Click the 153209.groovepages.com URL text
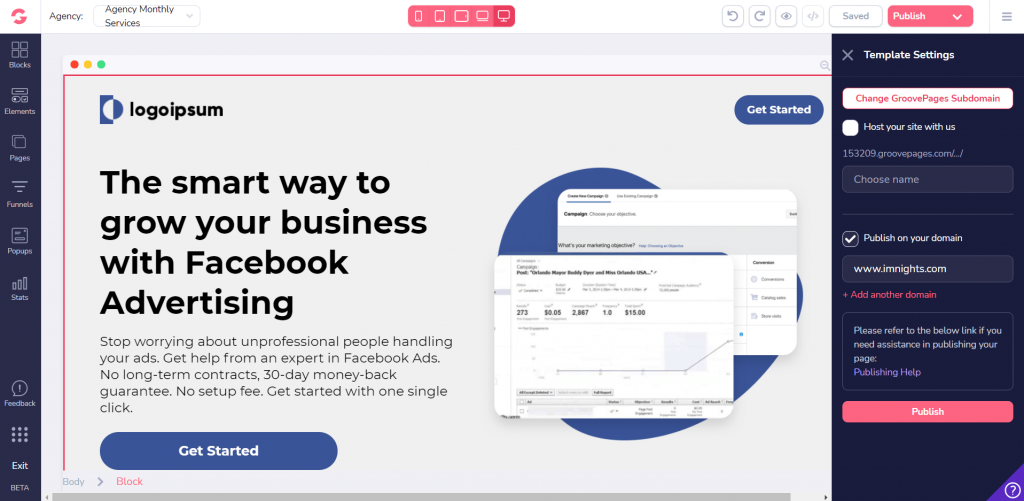1024x501 pixels. point(903,154)
